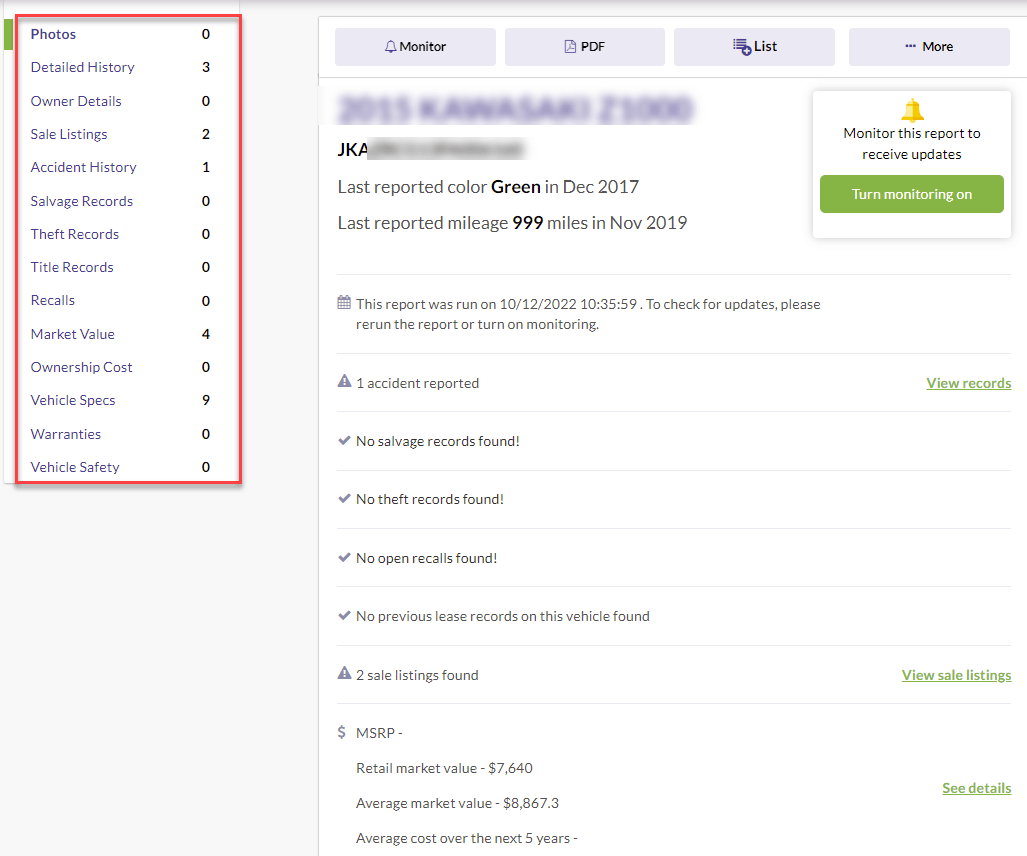Click count 1 next to Accident History
The height and width of the screenshot is (856, 1027).
pyautogui.click(x=206, y=168)
